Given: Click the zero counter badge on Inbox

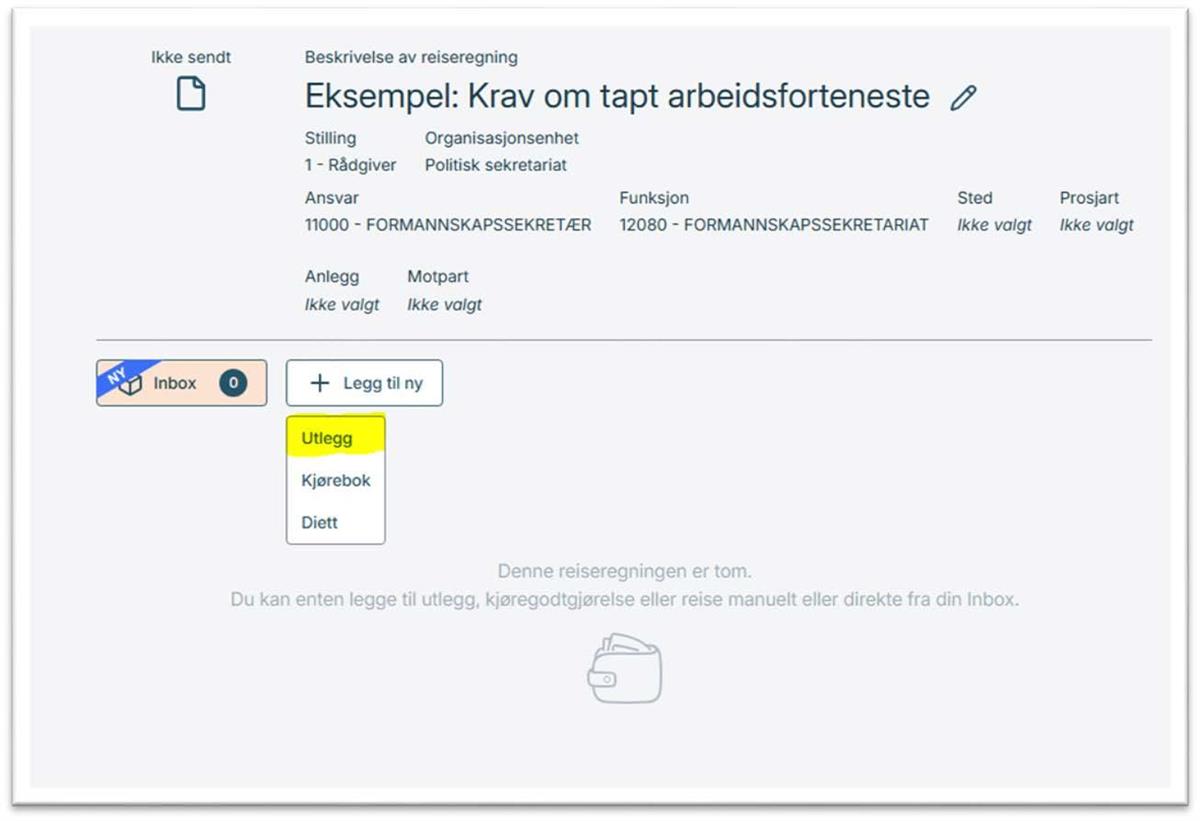Looking at the screenshot, I should tap(232, 382).
